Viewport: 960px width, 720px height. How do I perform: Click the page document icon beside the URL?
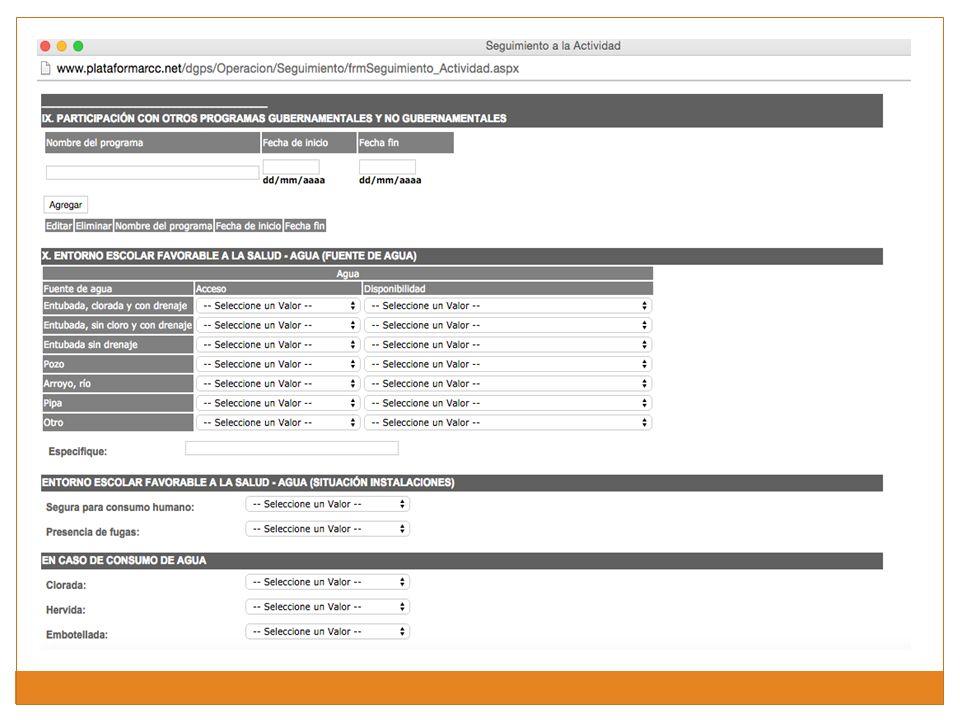point(45,68)
